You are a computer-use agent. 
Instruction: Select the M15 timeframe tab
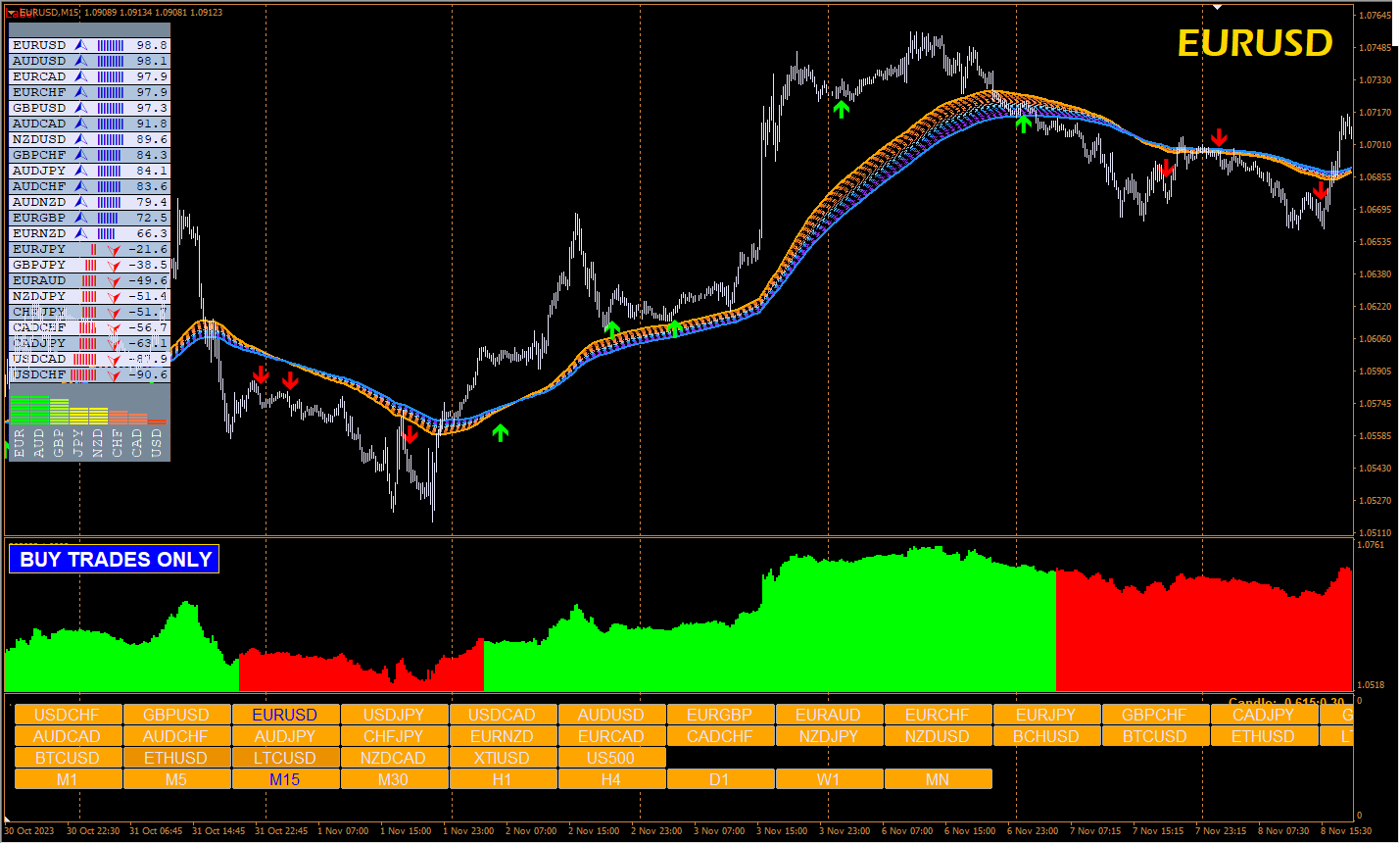[285, 778]
